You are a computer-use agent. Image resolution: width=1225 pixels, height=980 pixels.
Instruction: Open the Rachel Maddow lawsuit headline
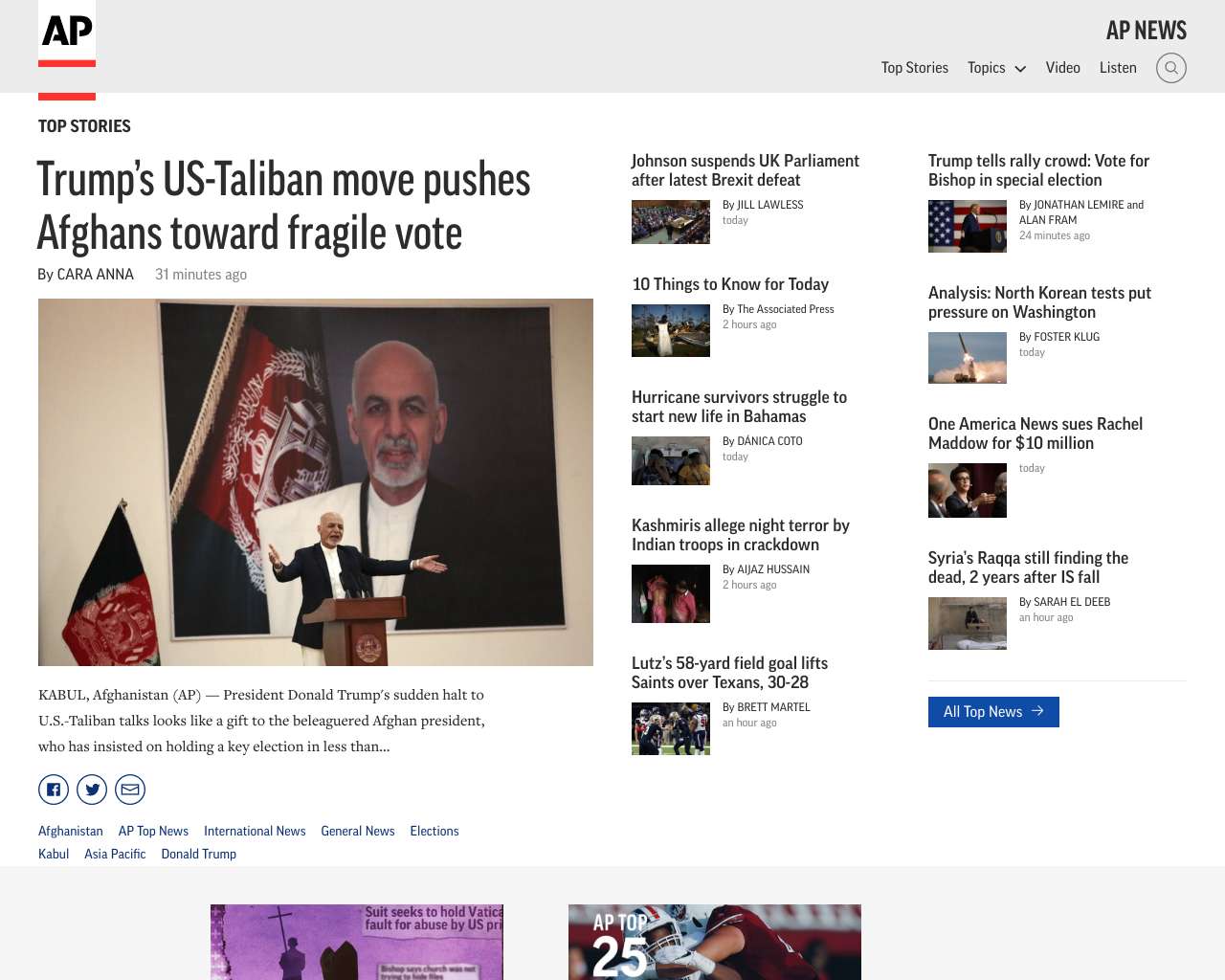(x=1036, y=434)
